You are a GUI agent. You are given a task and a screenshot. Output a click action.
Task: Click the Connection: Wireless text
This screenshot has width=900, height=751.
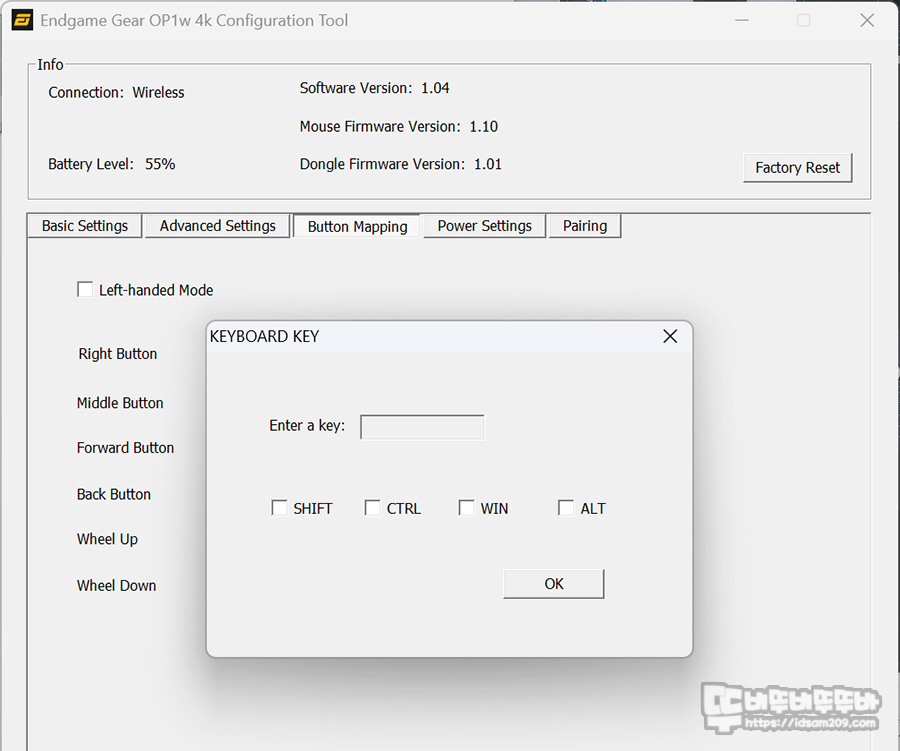[116, 92]
